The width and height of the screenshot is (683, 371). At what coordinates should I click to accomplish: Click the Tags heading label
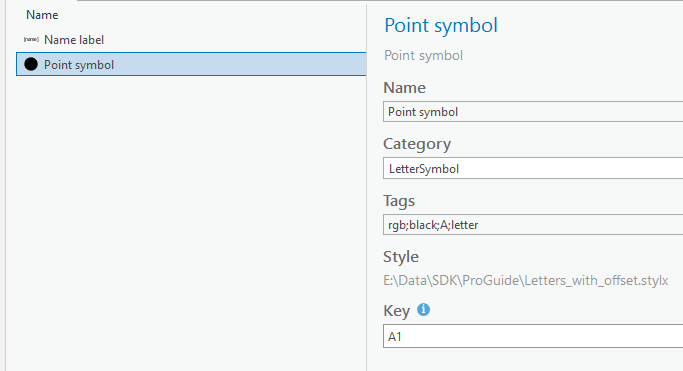pyautogui.click(x=399, y=201)
